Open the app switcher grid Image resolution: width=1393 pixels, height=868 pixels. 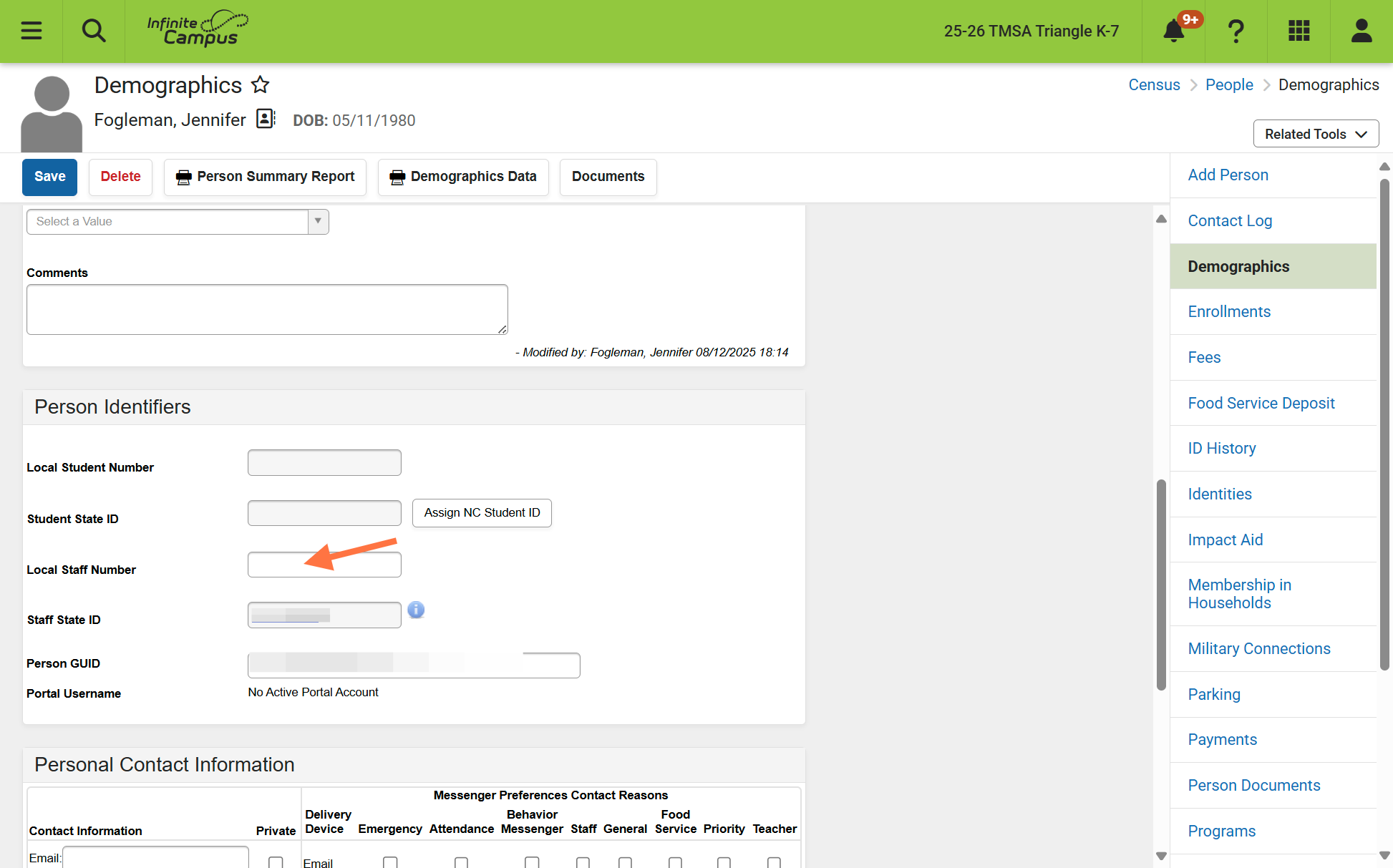point(1299,31)
